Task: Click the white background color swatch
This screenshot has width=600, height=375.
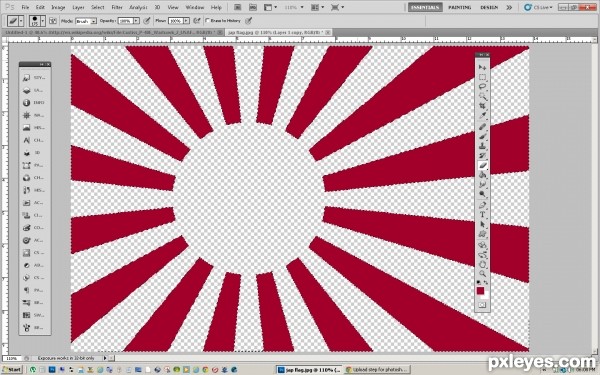Action: (x=486, y=296)
